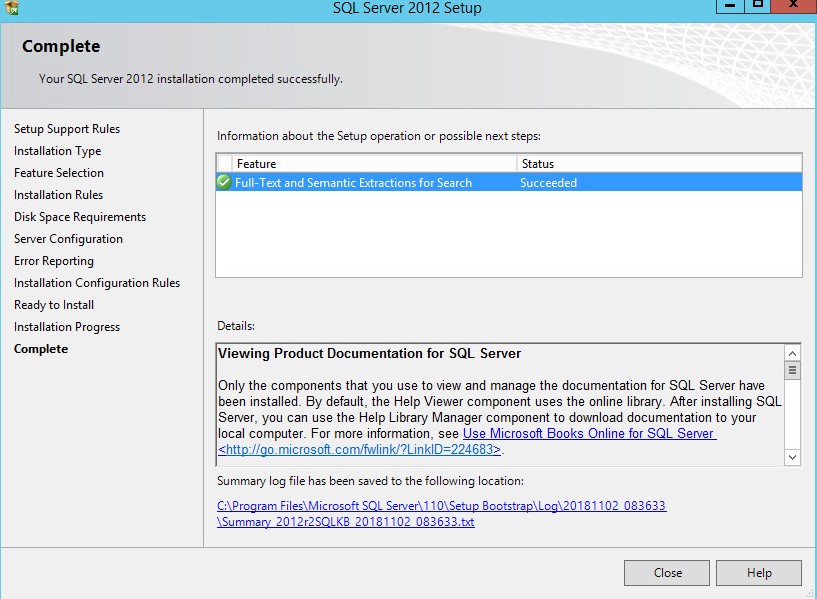Screen dimensions: 817x599
Task: Select the Installation Rules step
Action: coord(58,195)
